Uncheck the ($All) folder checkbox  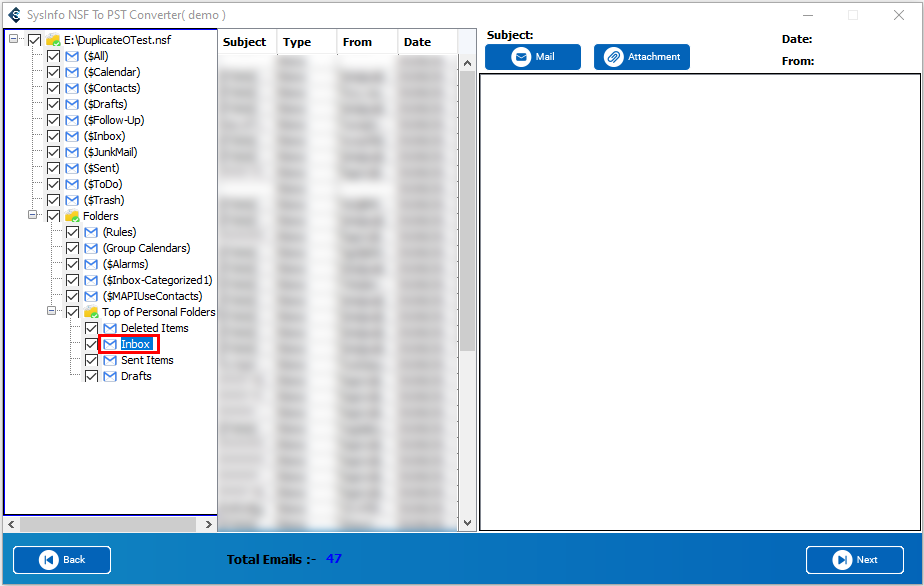(53, 56)
